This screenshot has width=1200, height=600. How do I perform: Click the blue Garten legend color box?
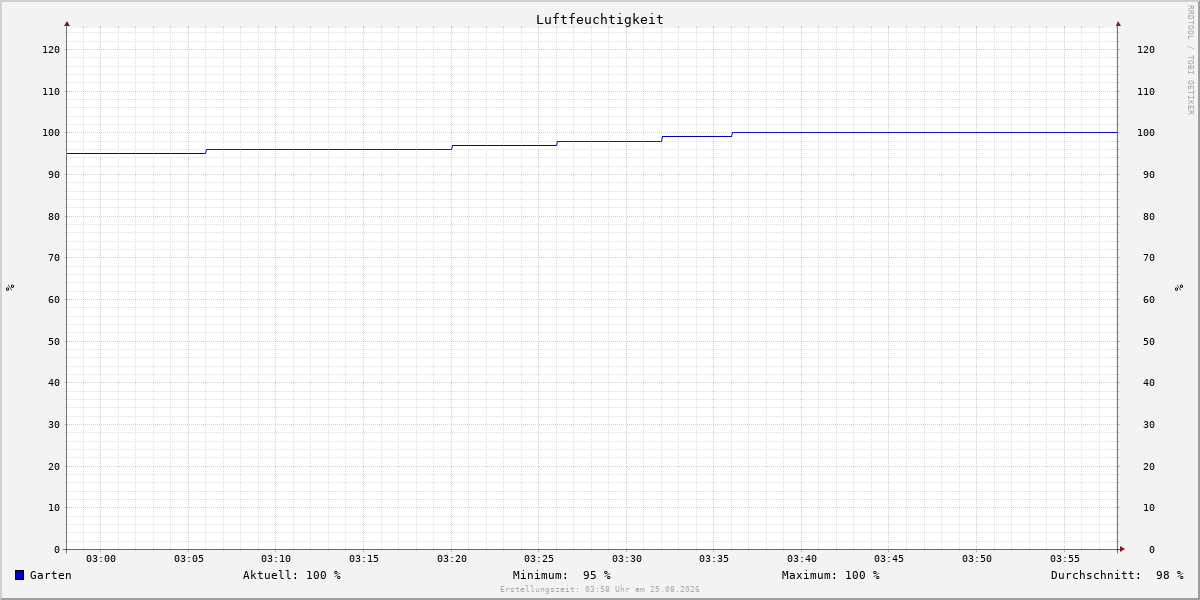click(19, 575)
